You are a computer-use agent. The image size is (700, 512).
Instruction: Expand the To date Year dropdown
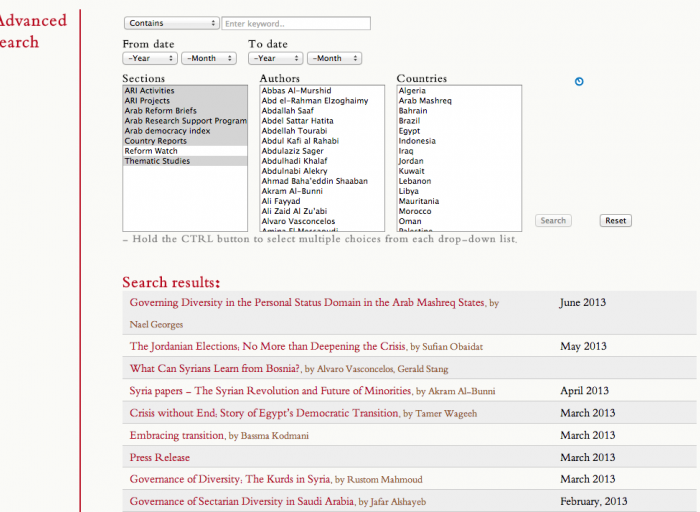click(276, 58)
